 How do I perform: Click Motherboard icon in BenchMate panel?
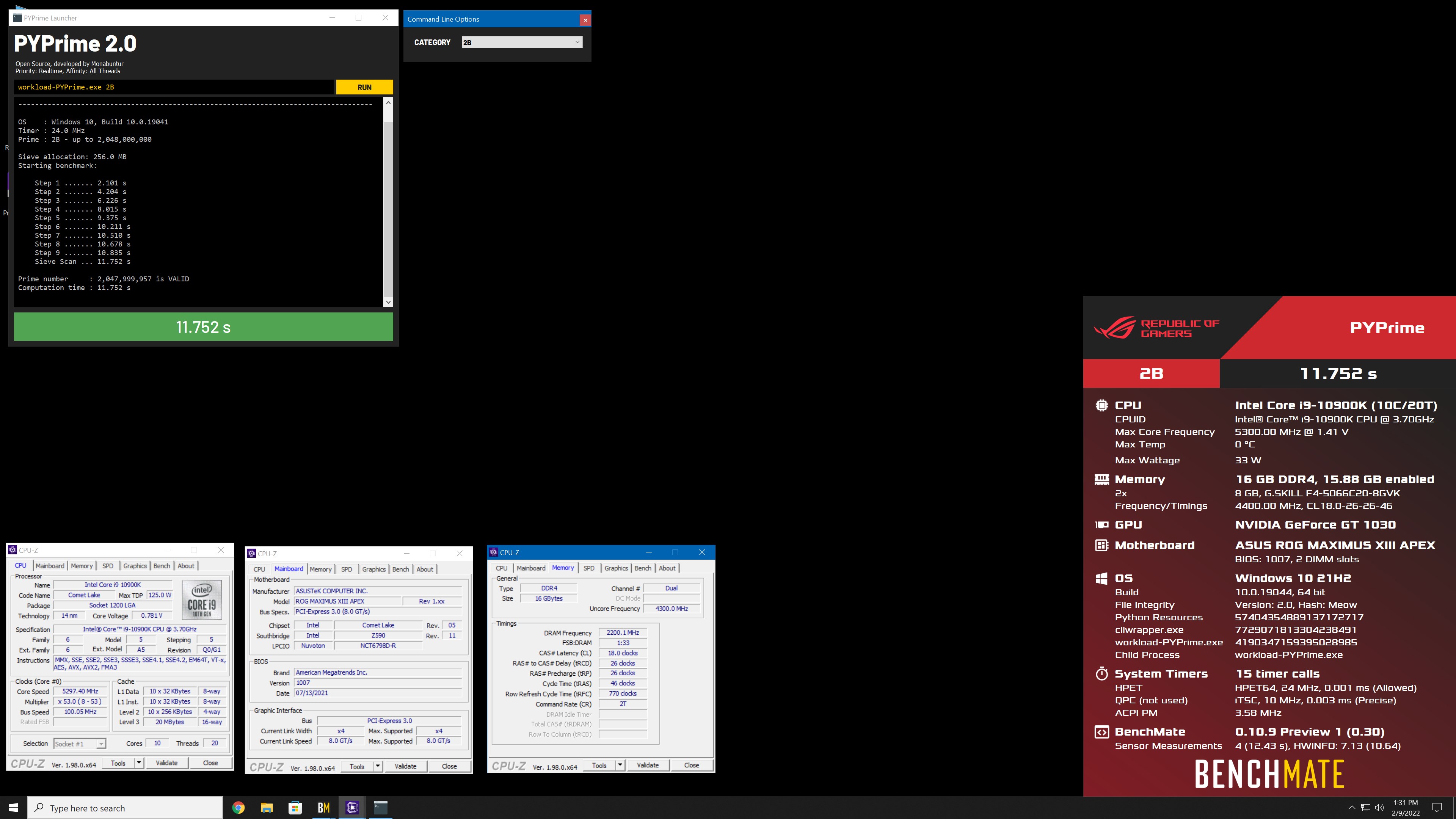pos(1101,546)
